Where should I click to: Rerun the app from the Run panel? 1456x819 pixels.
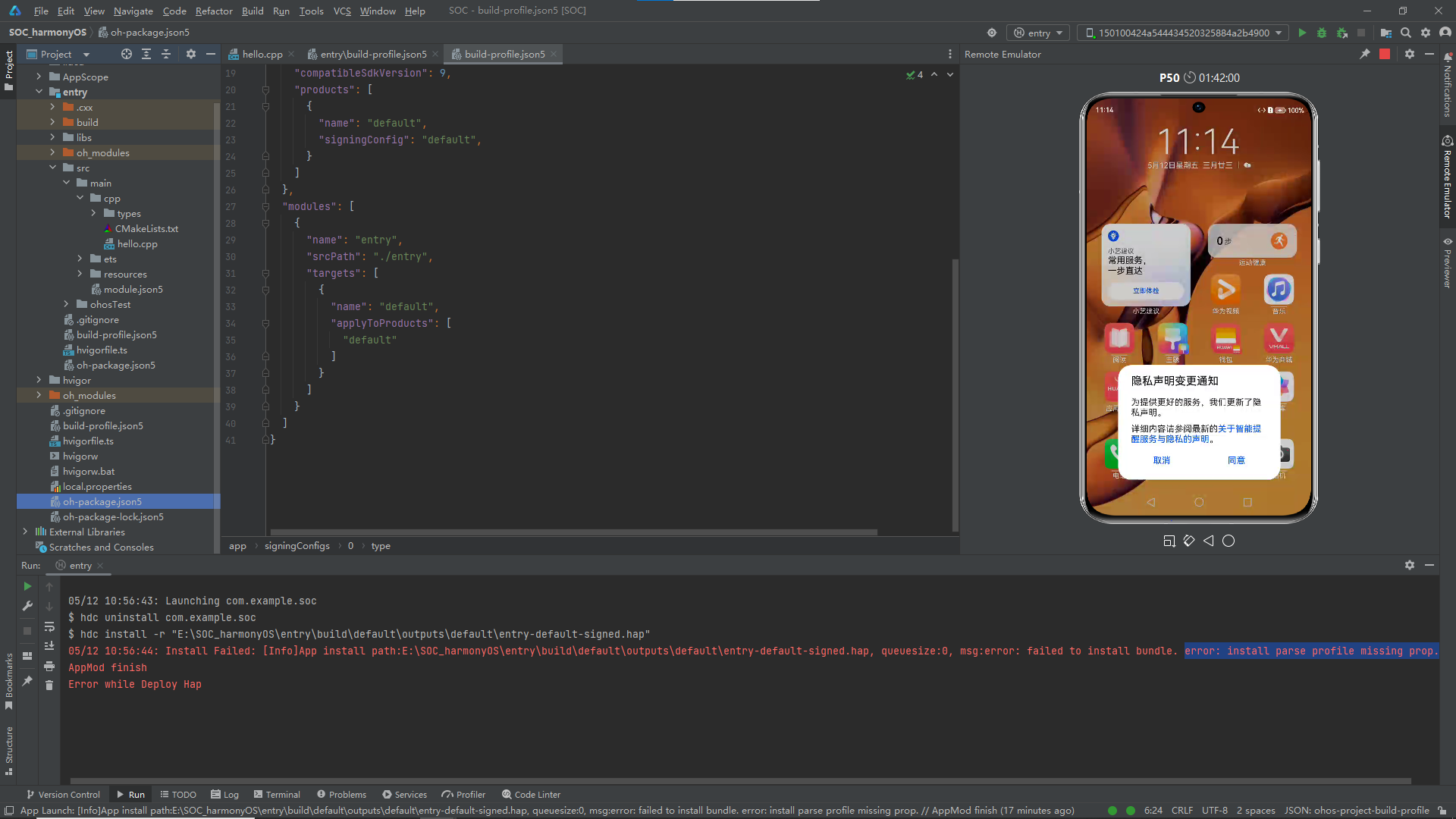[x=27, y=586]
